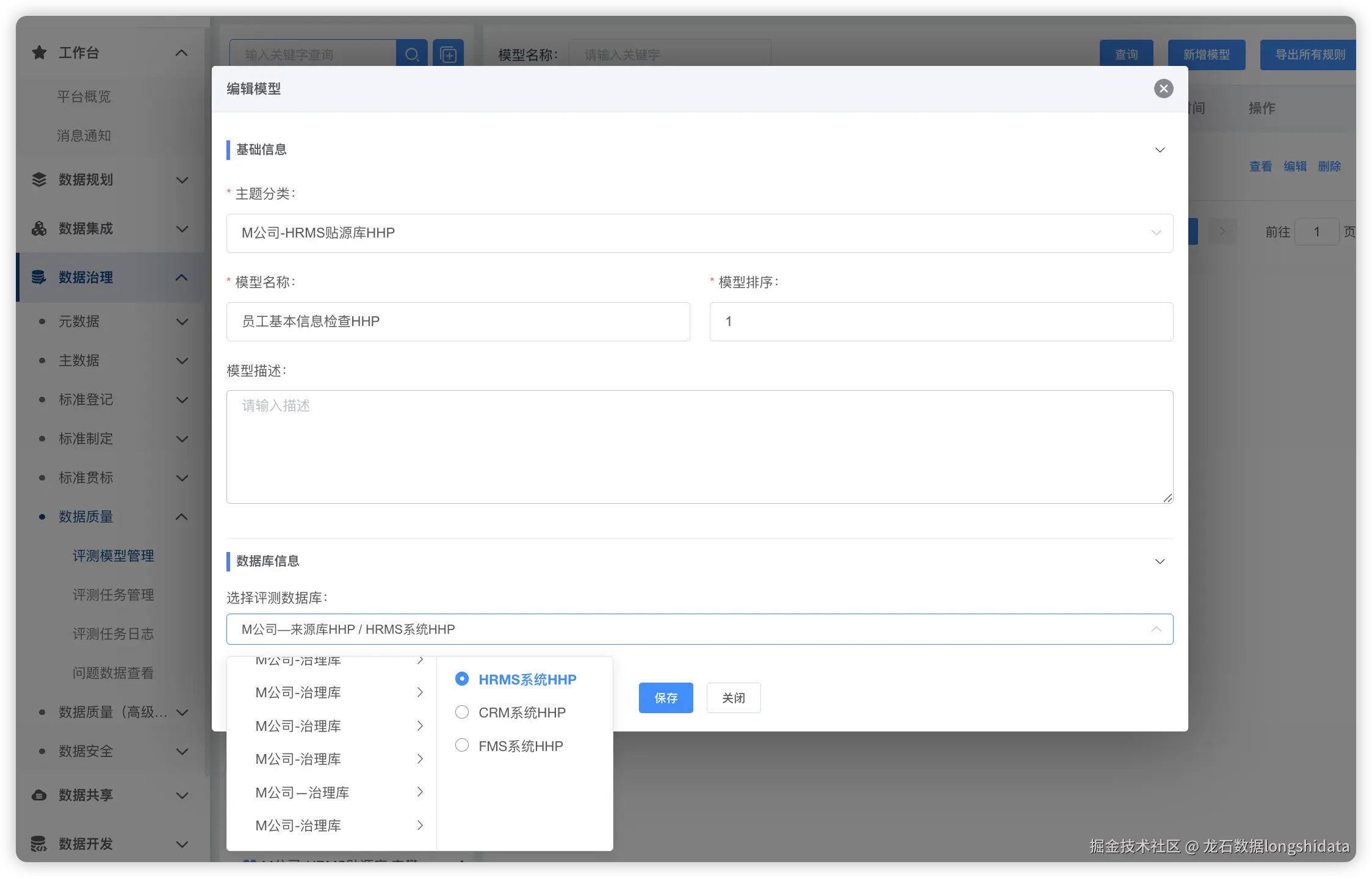Open the 主题分类 dropdown
This screenshot has height=878, width=1372.
click(x=699, y=233)
